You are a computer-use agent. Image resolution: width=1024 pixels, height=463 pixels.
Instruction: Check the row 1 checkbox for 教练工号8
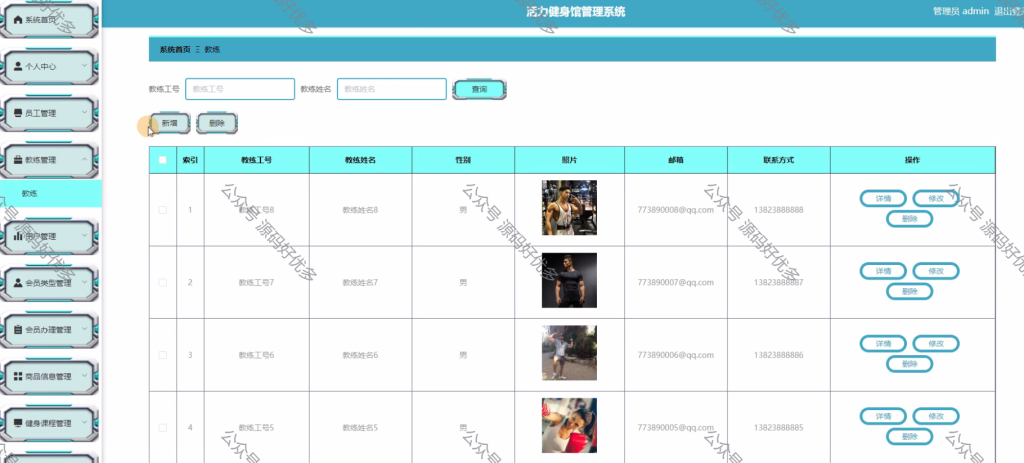pos(163,210)
